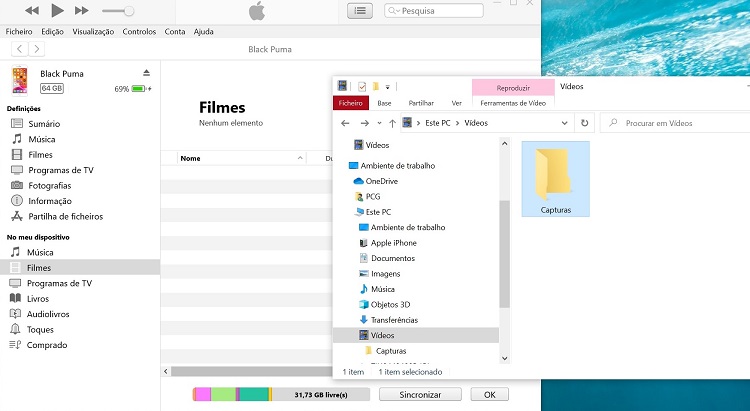The width and height of the screenshot is (750, 411).
Task: Skip to the next track
Action: [x=82, y=10]
